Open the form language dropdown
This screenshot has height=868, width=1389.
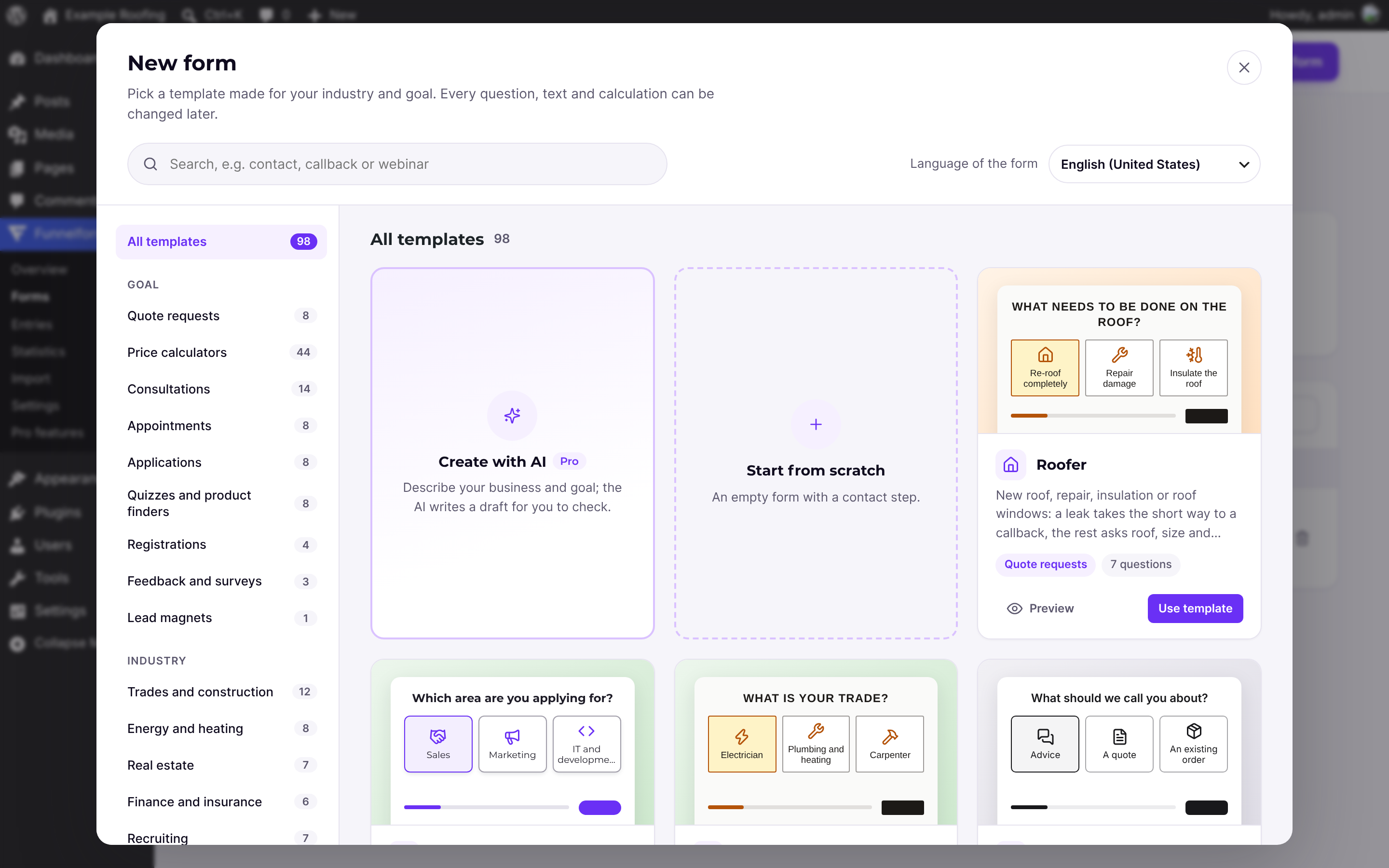(x=1154, y=164)
